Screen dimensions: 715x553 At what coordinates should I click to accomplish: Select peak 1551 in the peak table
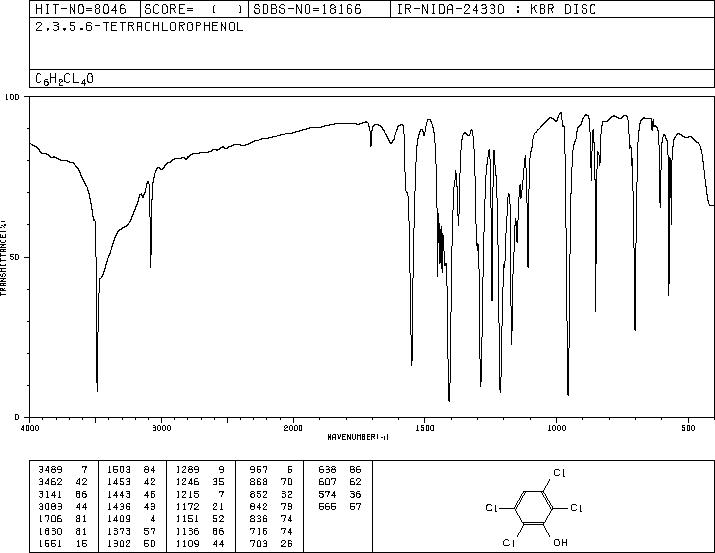click(50, 543)
